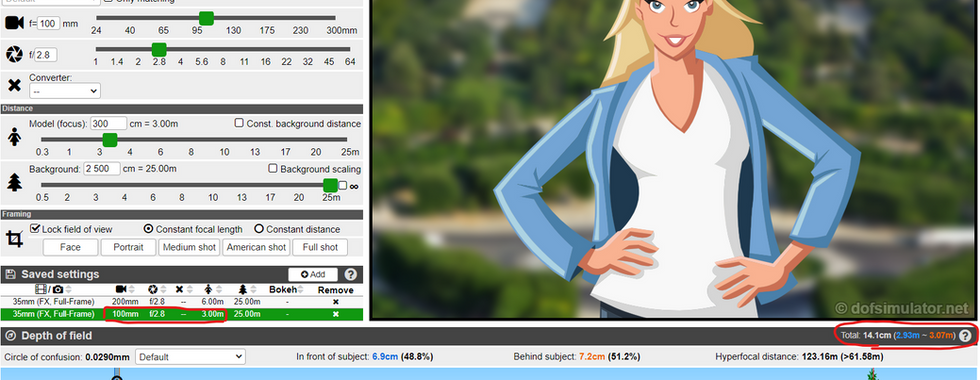This screenshot has height=380, width=980.
Task: Click the Total 14.1cm depth of field readout
Action: 898,336
